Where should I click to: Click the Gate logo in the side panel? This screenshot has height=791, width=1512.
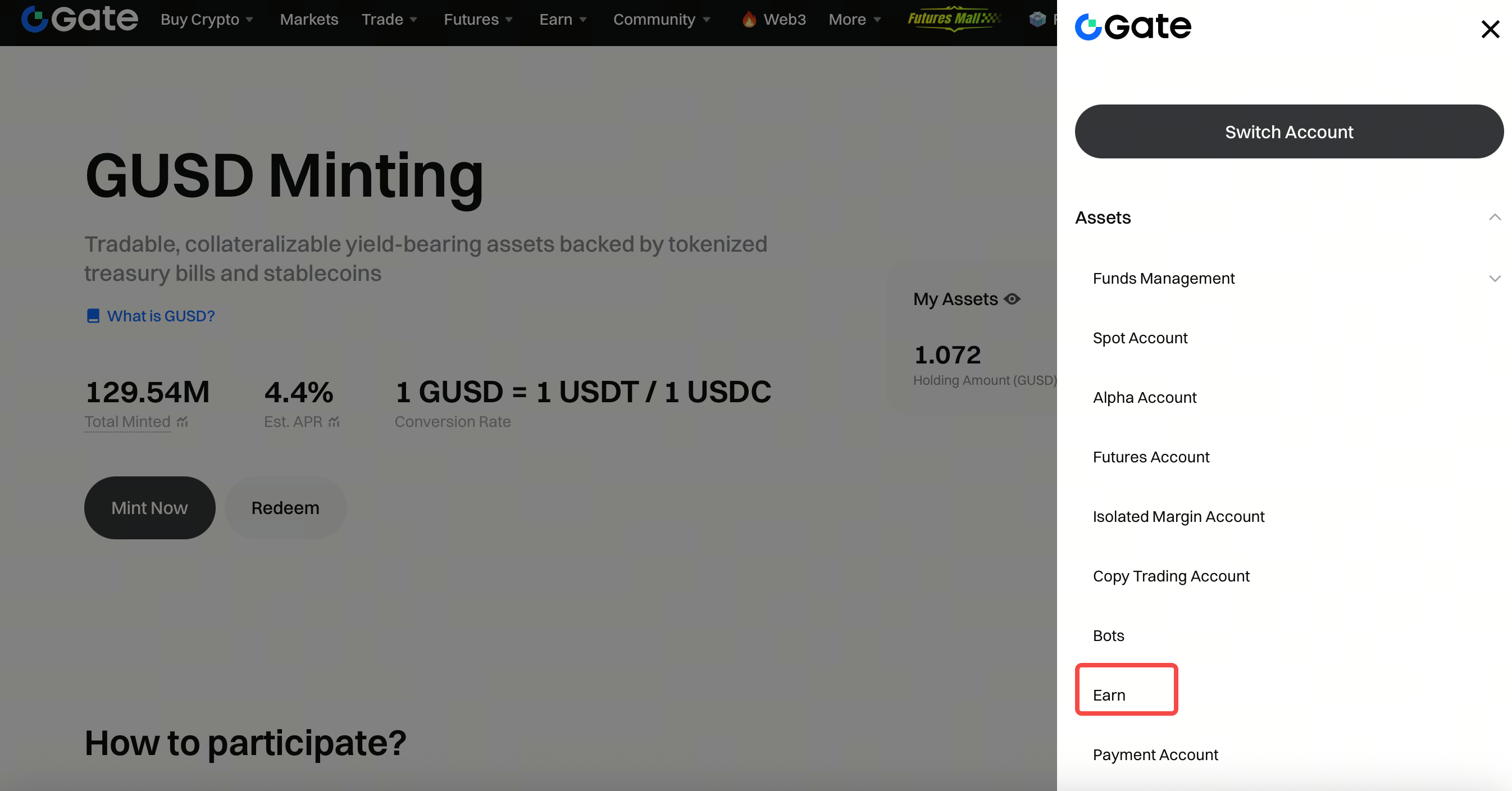tap(1132, 26)
